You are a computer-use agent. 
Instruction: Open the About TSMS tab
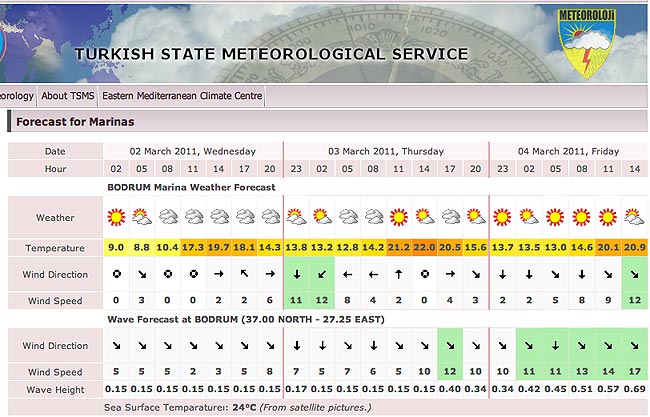(x=69, y=96)
